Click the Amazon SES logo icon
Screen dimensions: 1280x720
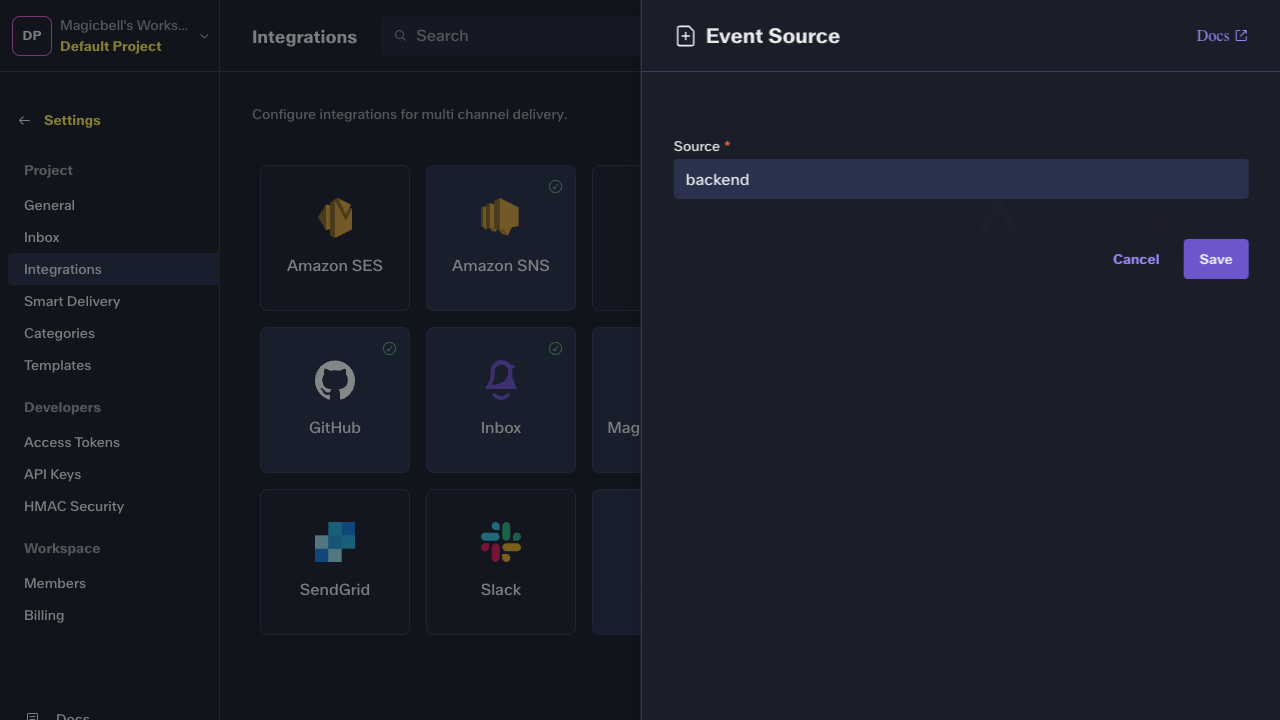[x=335, y=217]
